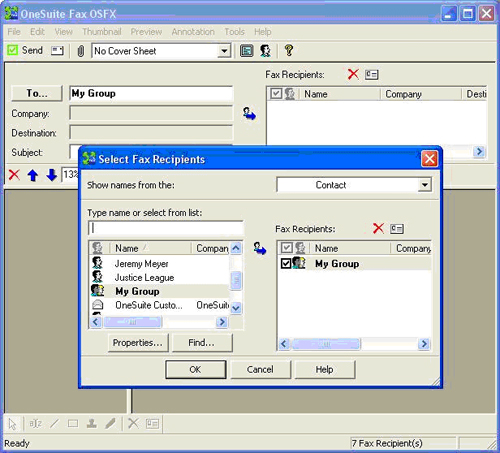The image size is (500, 453).
Task: Click the Send toolbar button
Action: pos(25,51)
